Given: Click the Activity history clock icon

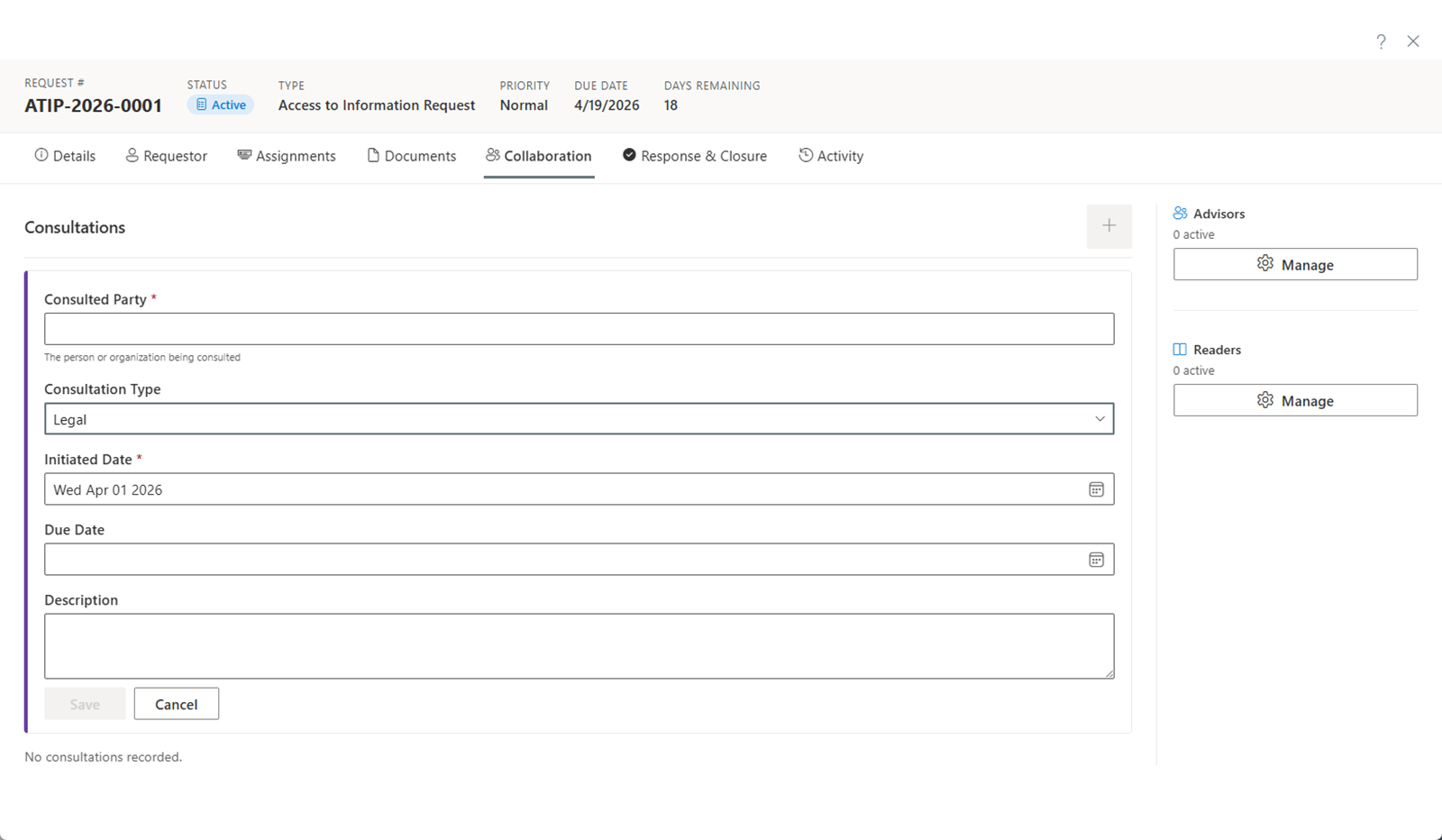Looking at the screenshot, I should tap(805, 155).
